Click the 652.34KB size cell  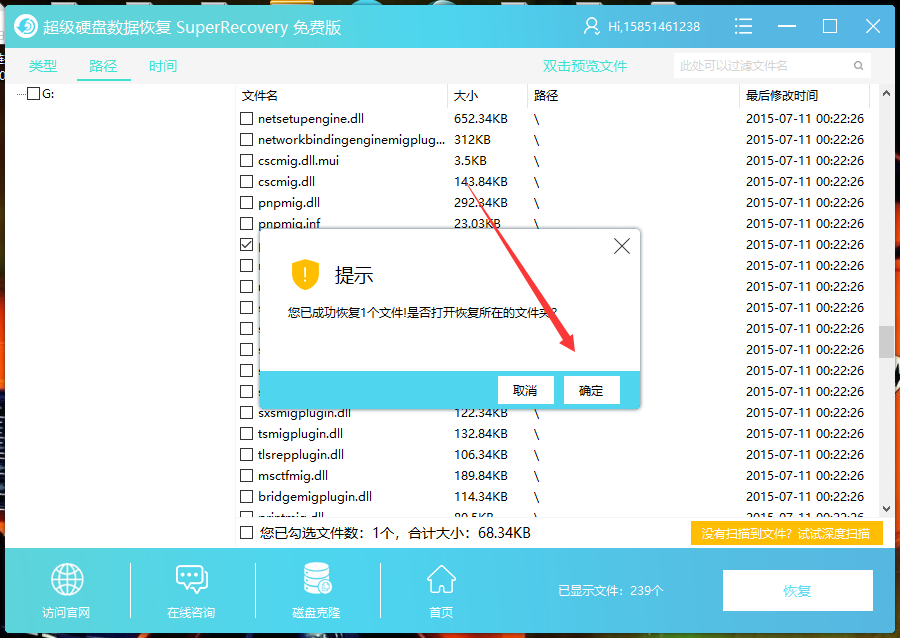click(x=480, y=119)
